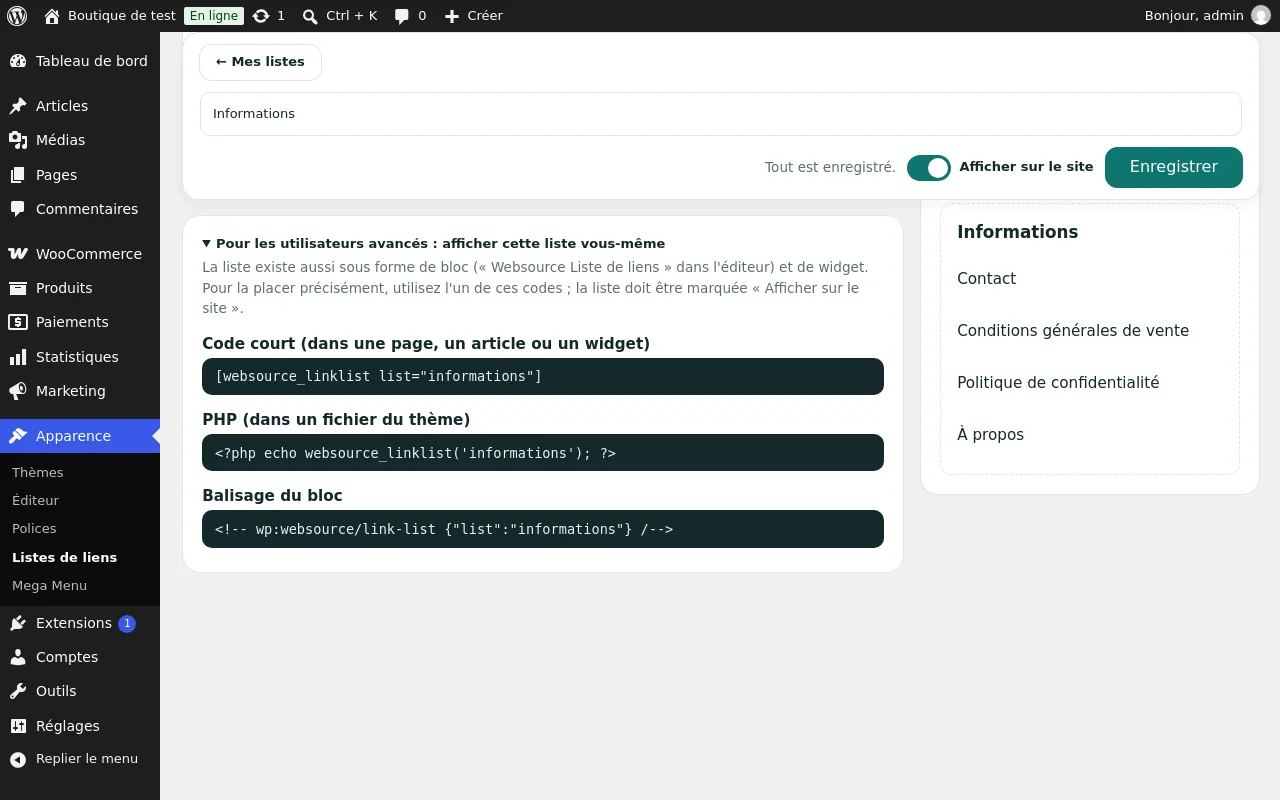This screenshot has width=1280, height=800.
Task: Click the Marketing megaphone icon
Action: click(x=18, y=391)
